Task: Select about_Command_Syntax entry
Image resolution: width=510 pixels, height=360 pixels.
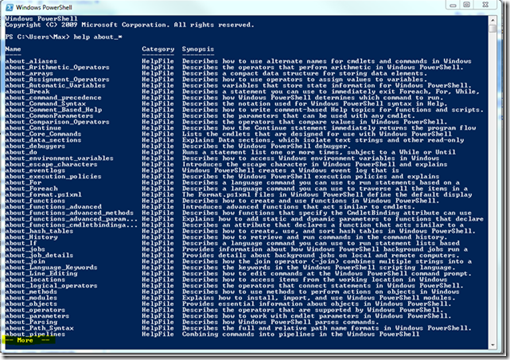Action: tap(45, 104)
